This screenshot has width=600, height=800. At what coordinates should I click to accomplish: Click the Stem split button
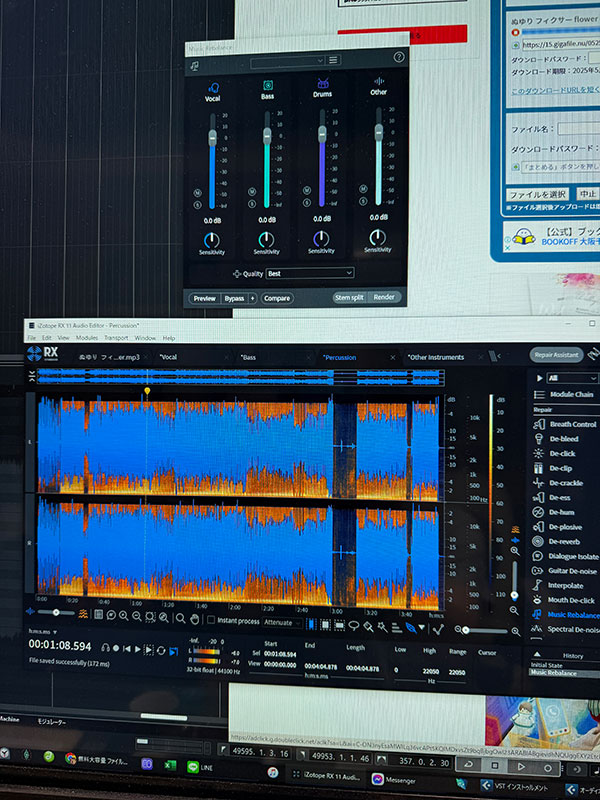[349, 297]
